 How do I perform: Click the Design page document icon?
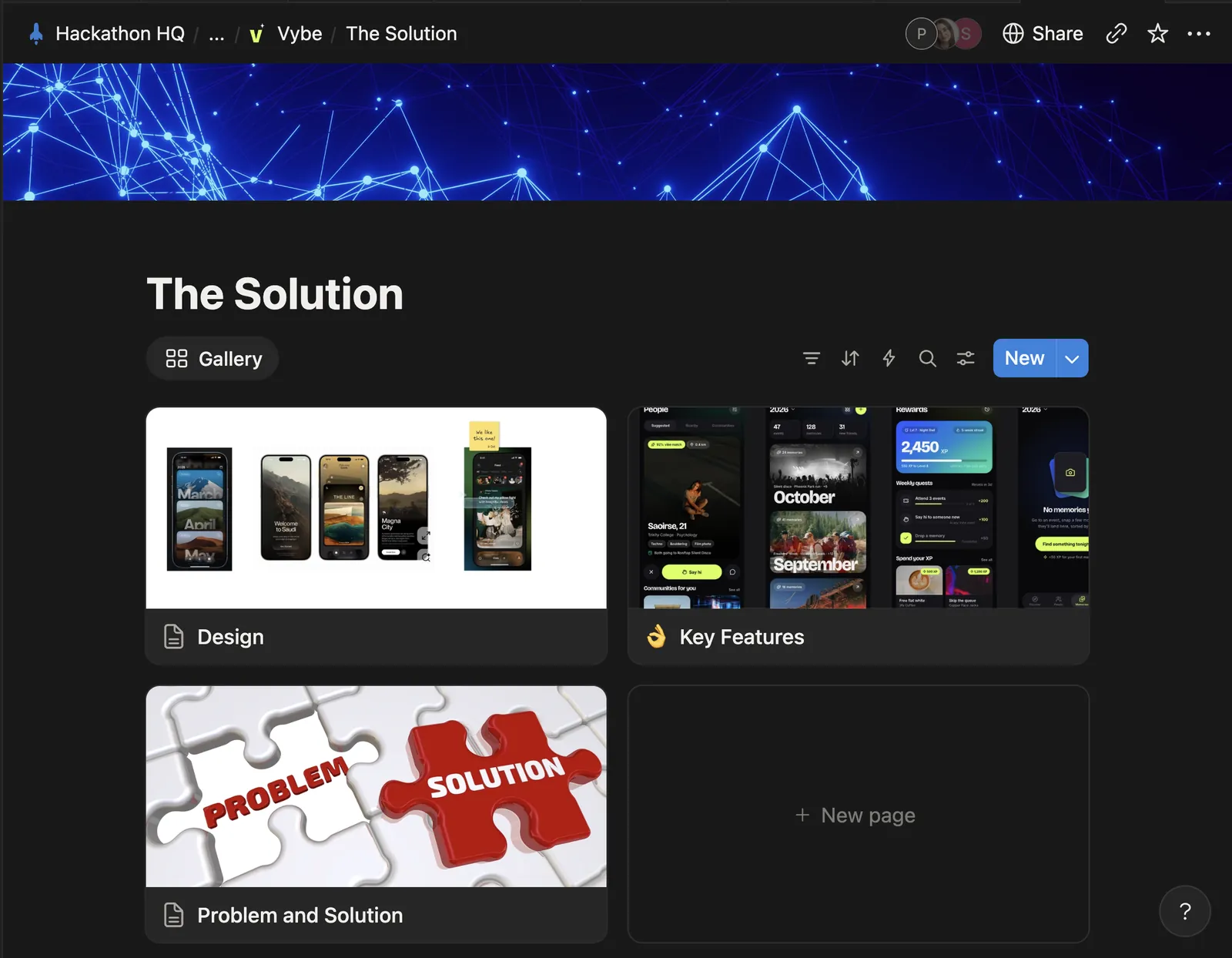[x=174, y=637]
